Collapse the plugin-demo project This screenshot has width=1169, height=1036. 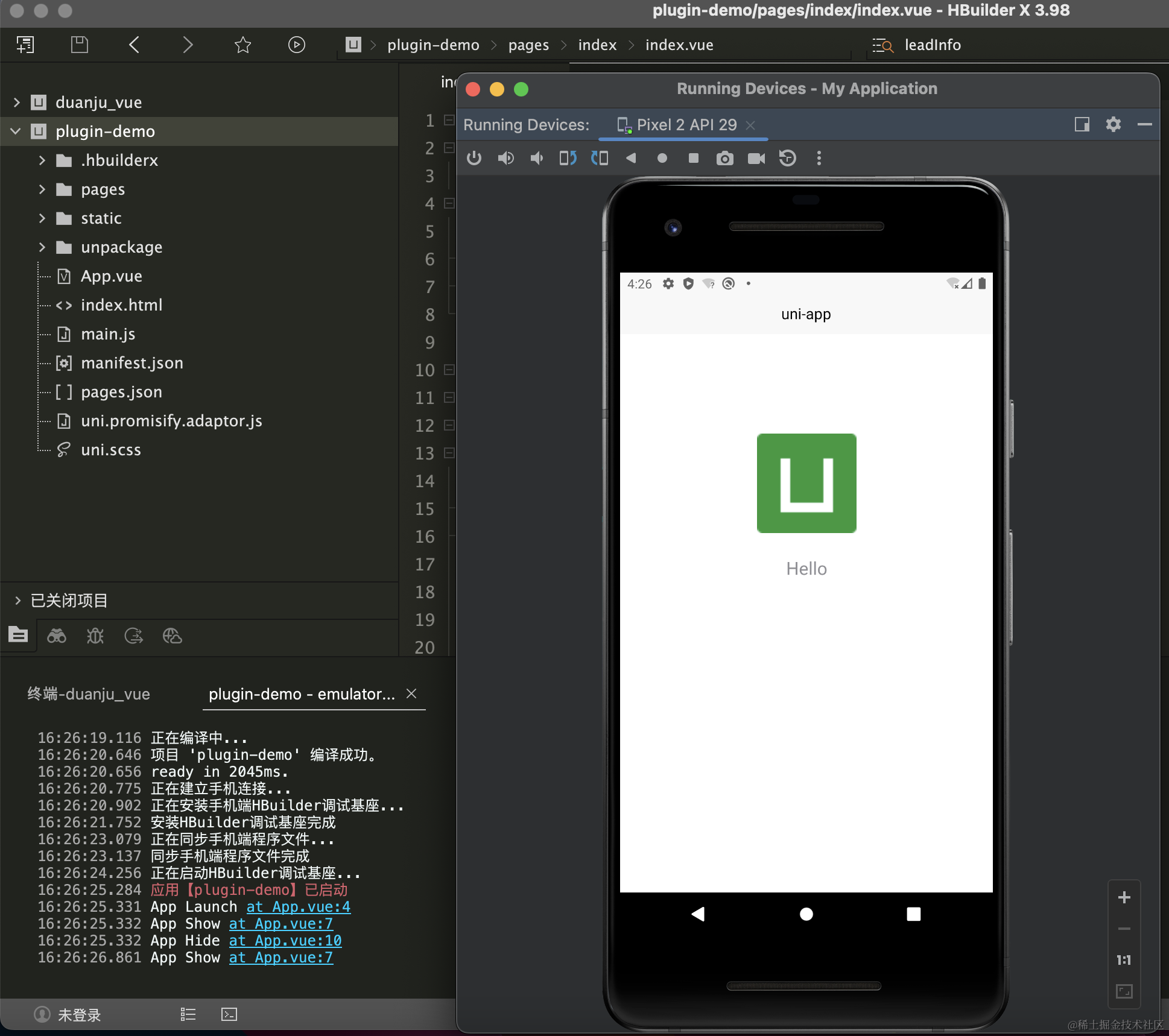(16, 131)
